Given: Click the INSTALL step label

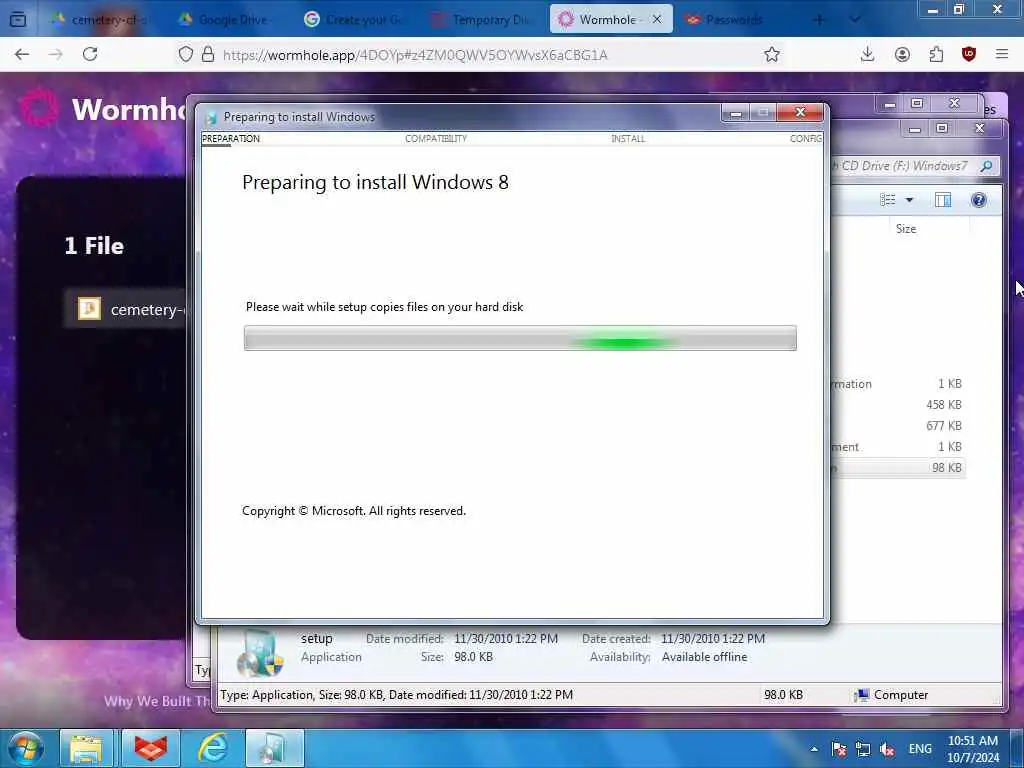Looking at the screenshot, I should click(628, 138).
